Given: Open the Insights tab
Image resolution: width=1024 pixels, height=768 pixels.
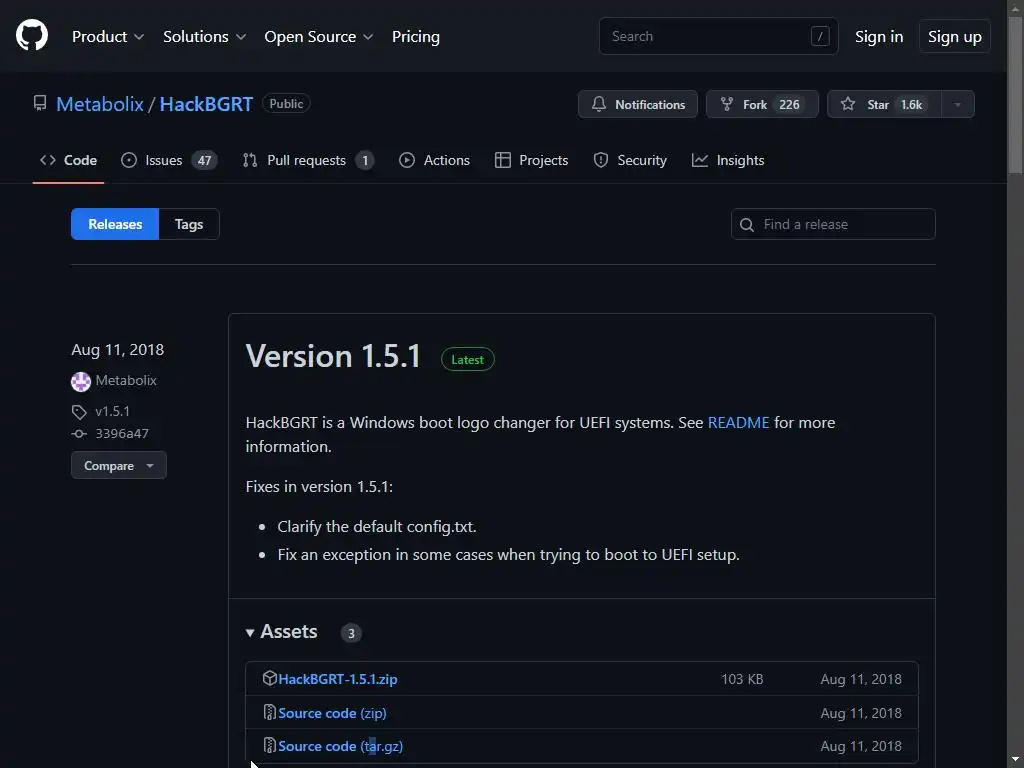Looking at the screenshot, I should click(728, 160).
